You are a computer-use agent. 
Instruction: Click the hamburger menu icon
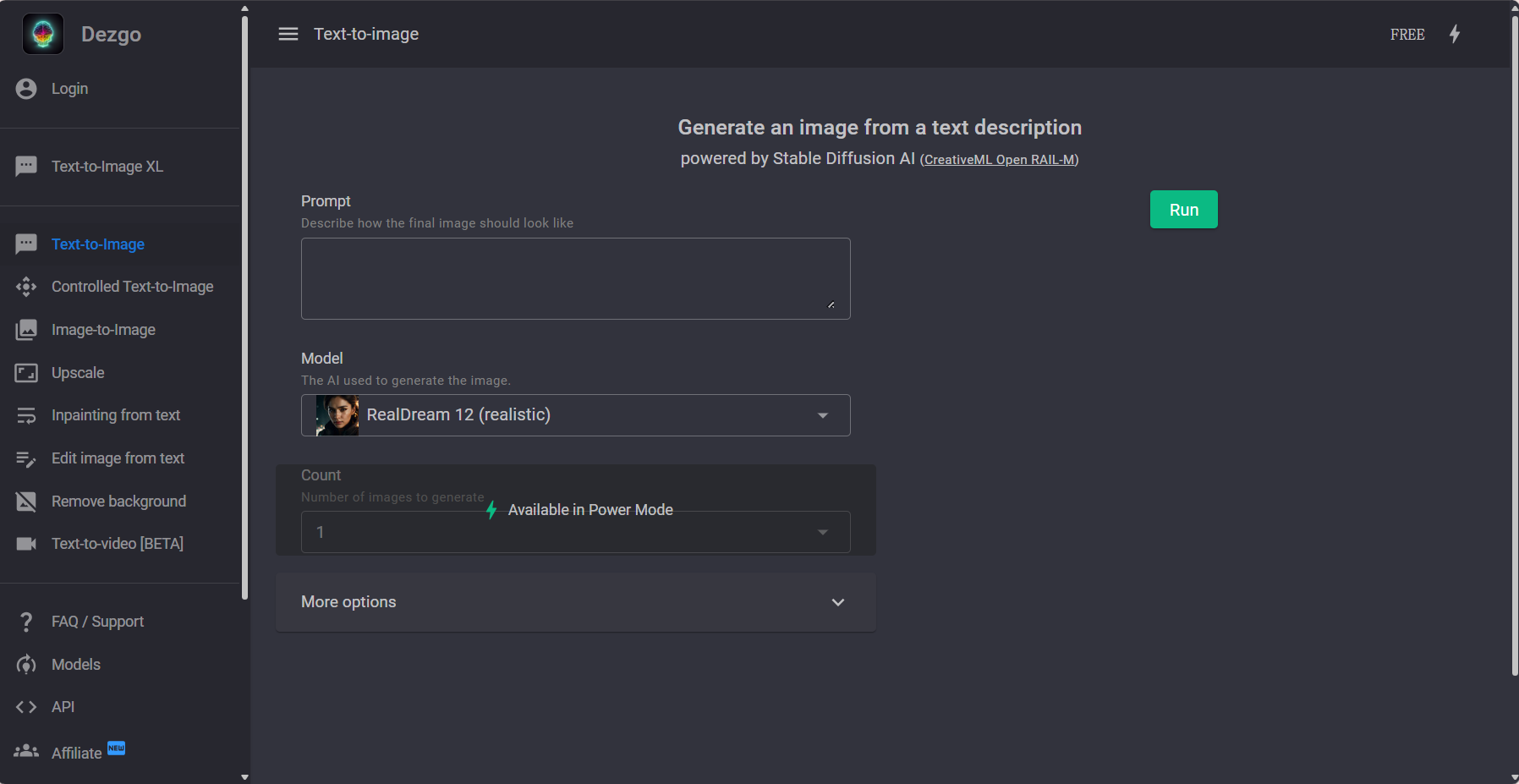288,34
